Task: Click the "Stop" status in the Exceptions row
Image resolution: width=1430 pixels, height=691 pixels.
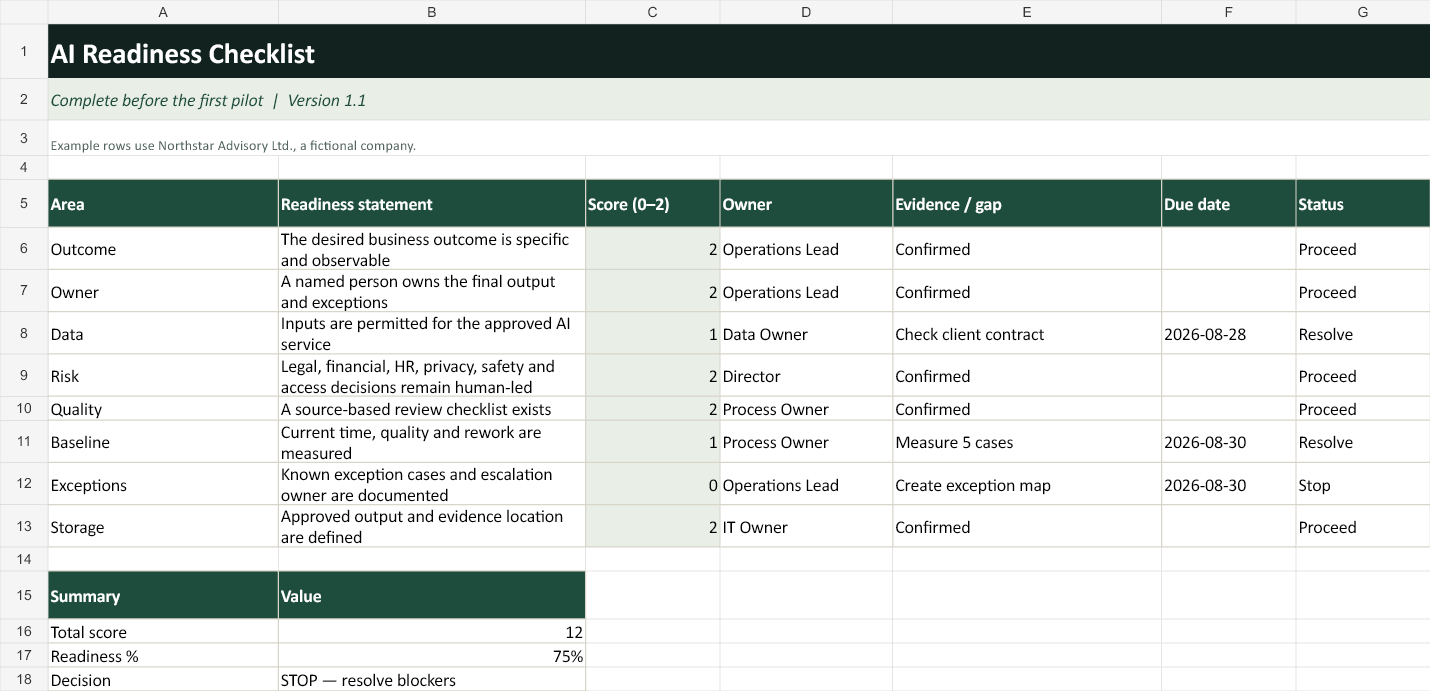Action: [1363, 485]
